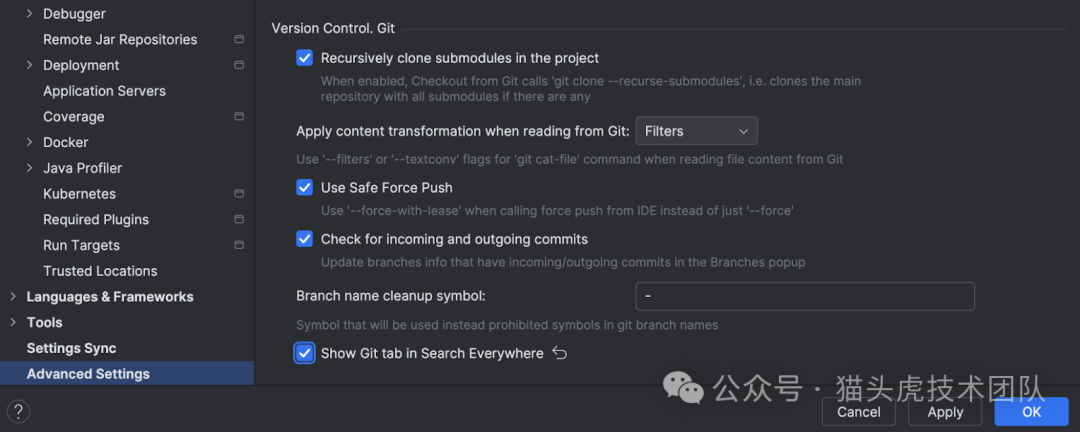Click the project-level icon beside Remote Jar Repositories

click(x=239, y=40)
